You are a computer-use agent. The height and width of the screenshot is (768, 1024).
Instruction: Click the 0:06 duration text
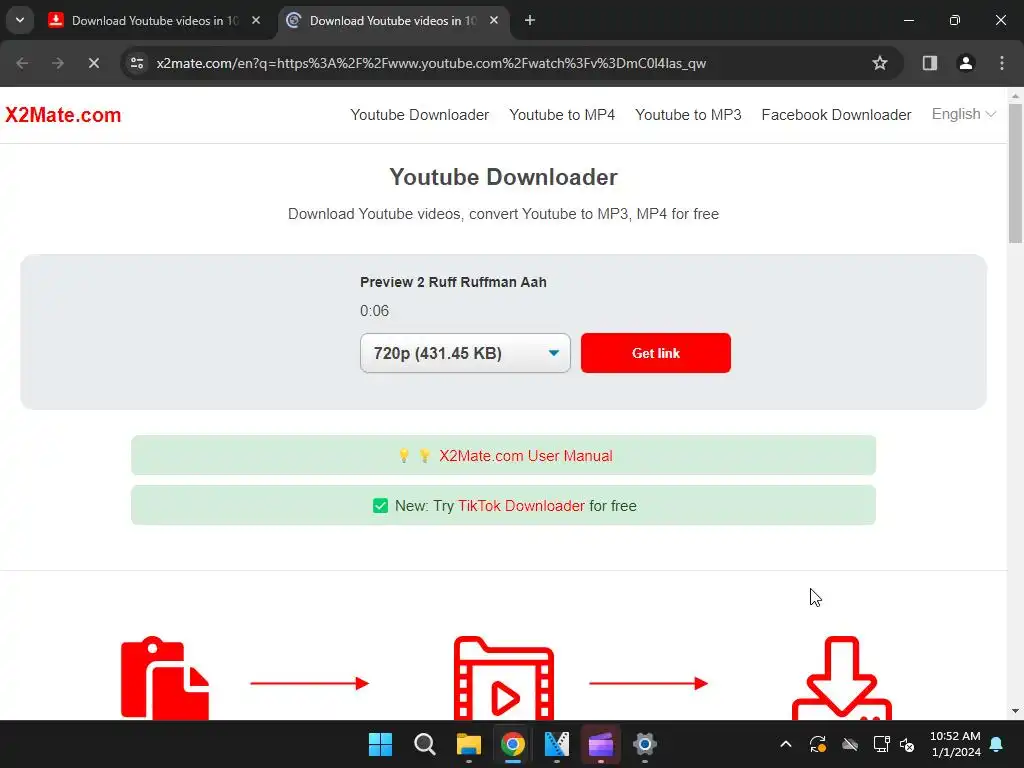[374, 311]
